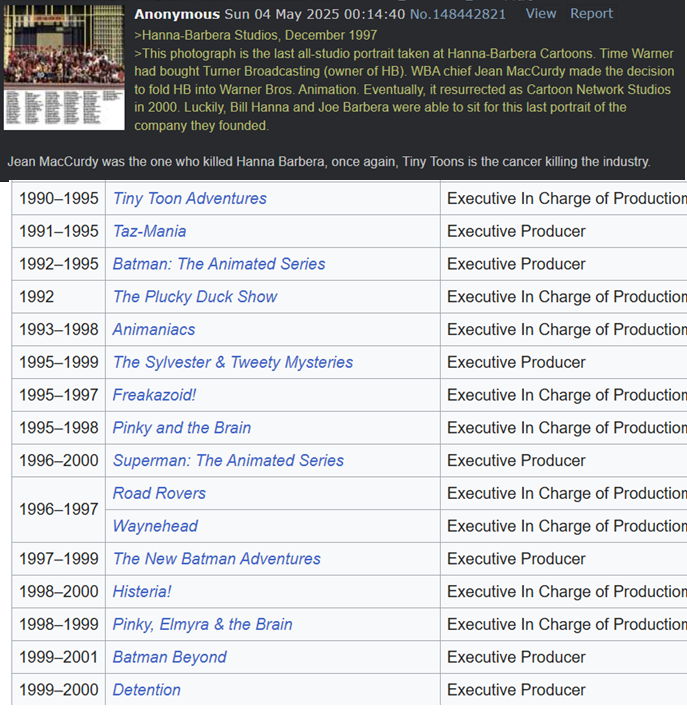Select the 1998–2000 year cell
687x712 pixels.
[x=59, y=591]
